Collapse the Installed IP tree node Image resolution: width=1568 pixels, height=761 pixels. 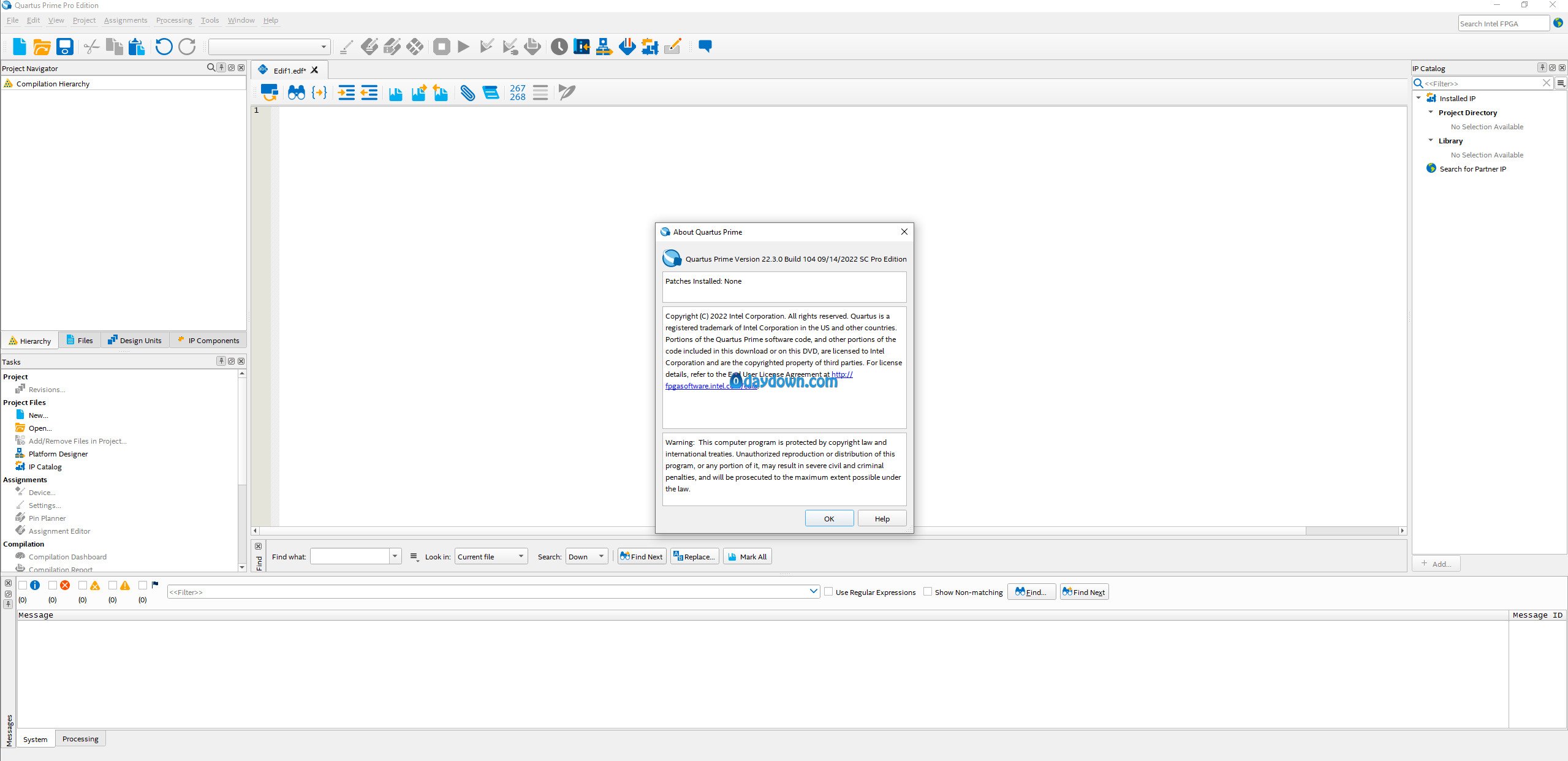1418,98
